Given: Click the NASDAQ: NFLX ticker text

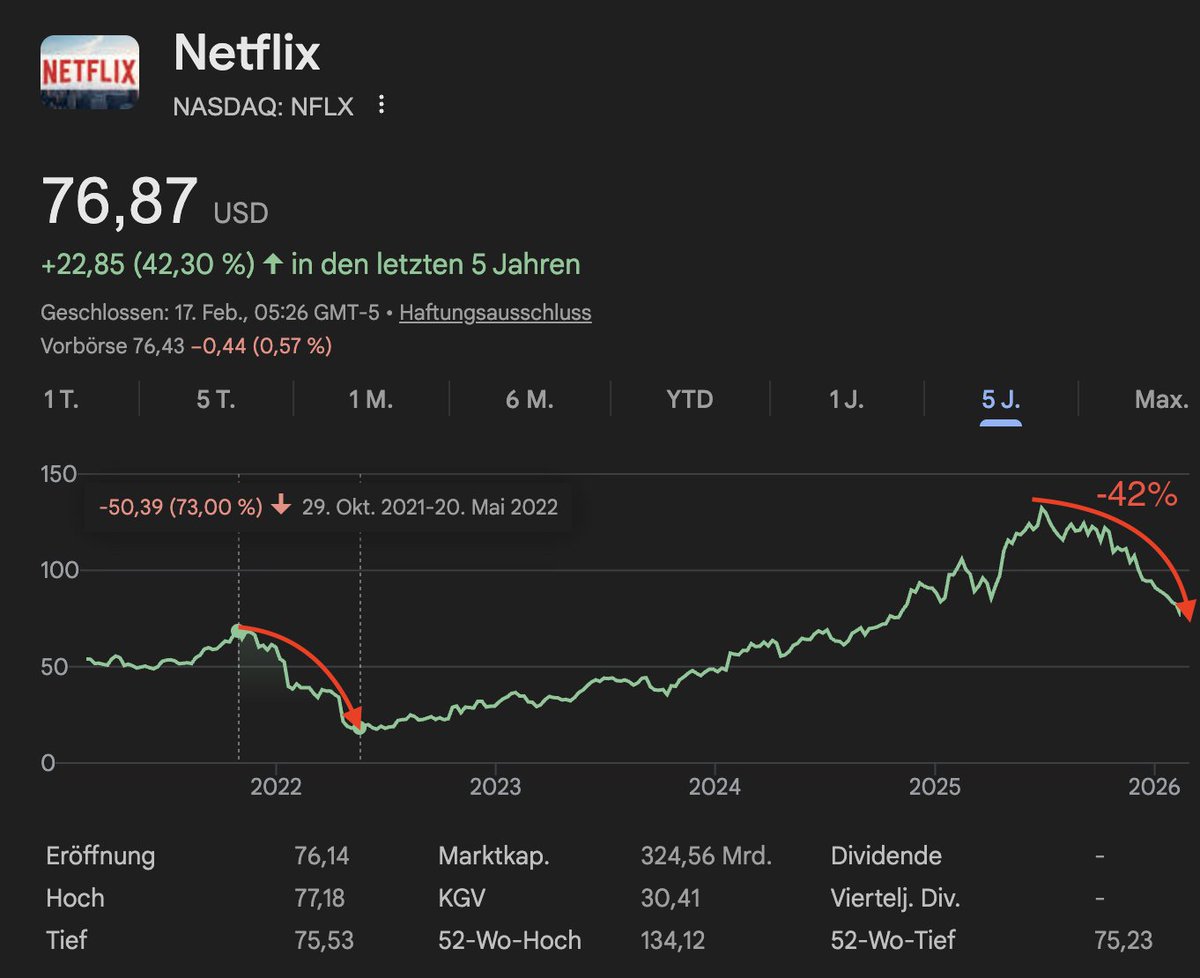Looking at the screenshot, I should tap(264, 106).
